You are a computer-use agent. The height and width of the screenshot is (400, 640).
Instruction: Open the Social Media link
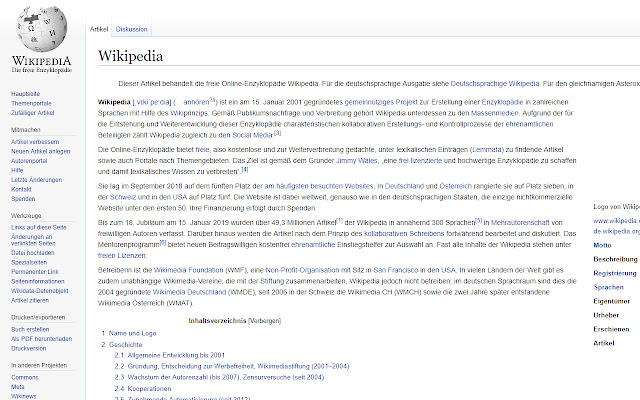click(x=252, y=135)
